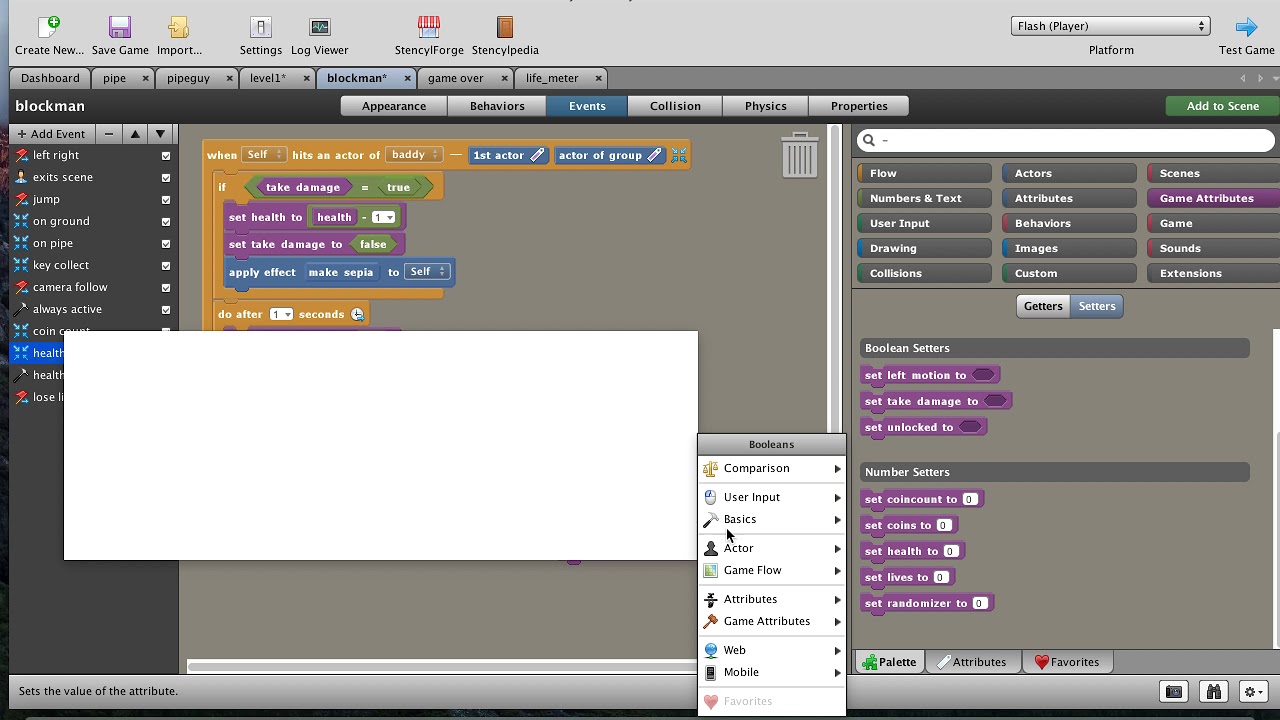Screen dimensions: 1280x720
Task: Switch to the Dashboard tab
Action: pos(50,78)
